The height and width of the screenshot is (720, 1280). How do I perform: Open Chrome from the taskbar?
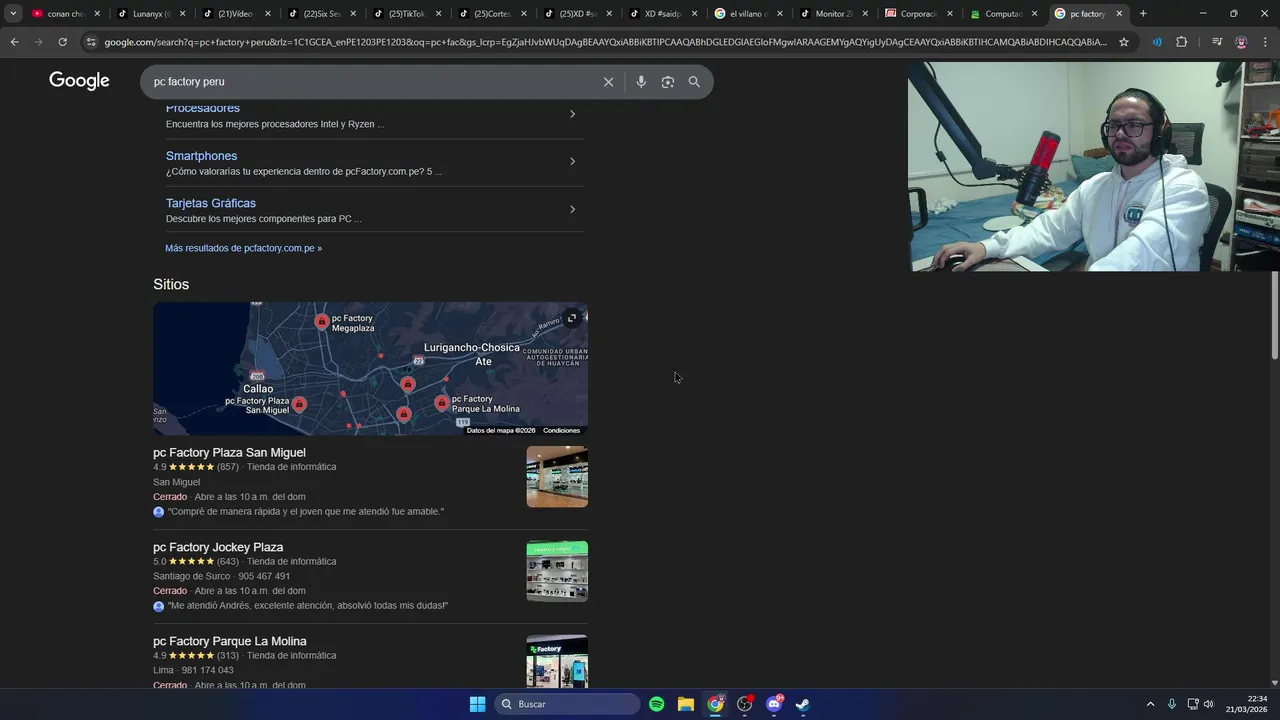click(715, 704)
